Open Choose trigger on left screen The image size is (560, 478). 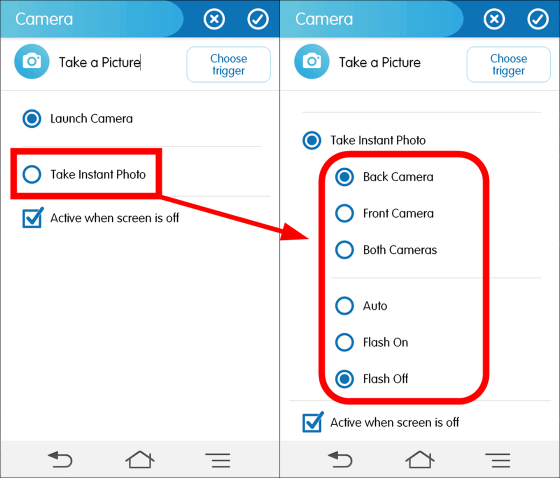(x=229, y=64)
